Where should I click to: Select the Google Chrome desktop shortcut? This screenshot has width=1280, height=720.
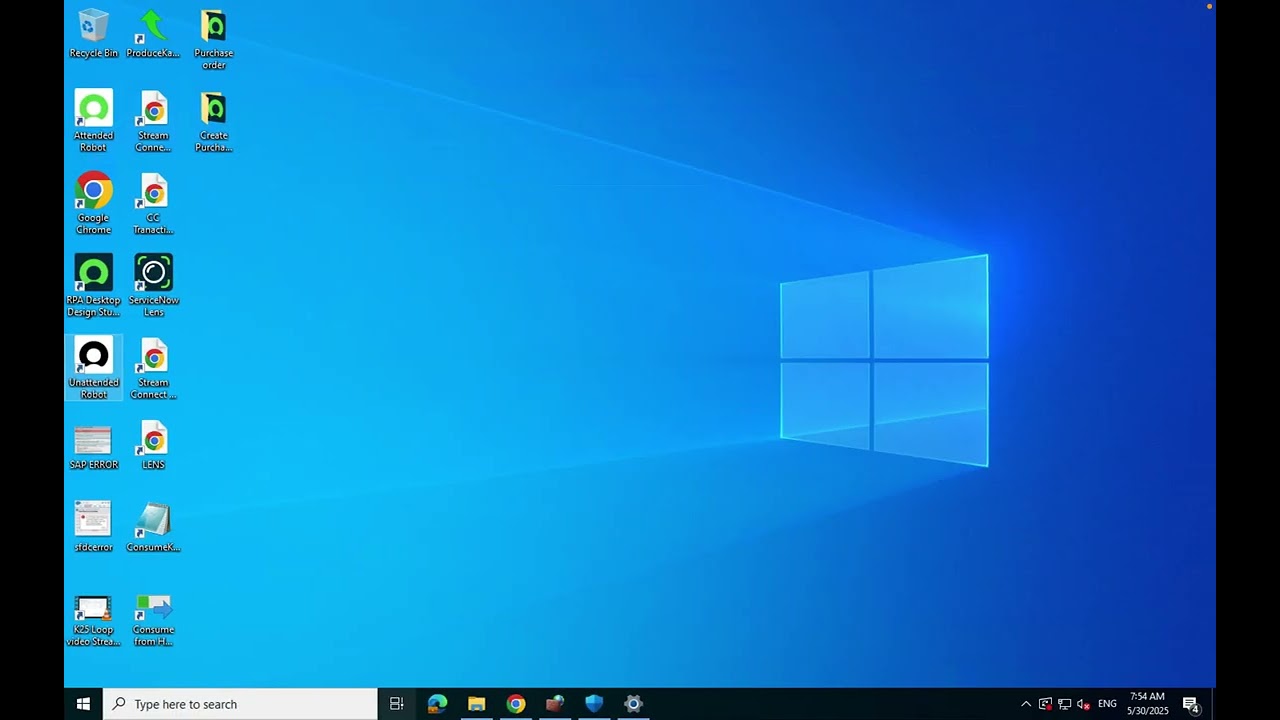click(x=93, y=203)
